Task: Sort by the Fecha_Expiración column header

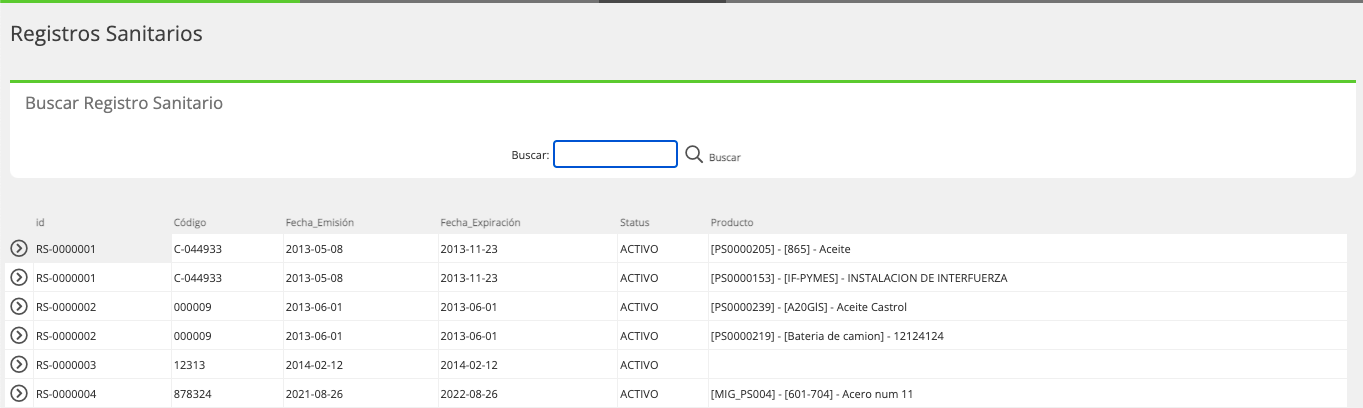Action: 480,222
